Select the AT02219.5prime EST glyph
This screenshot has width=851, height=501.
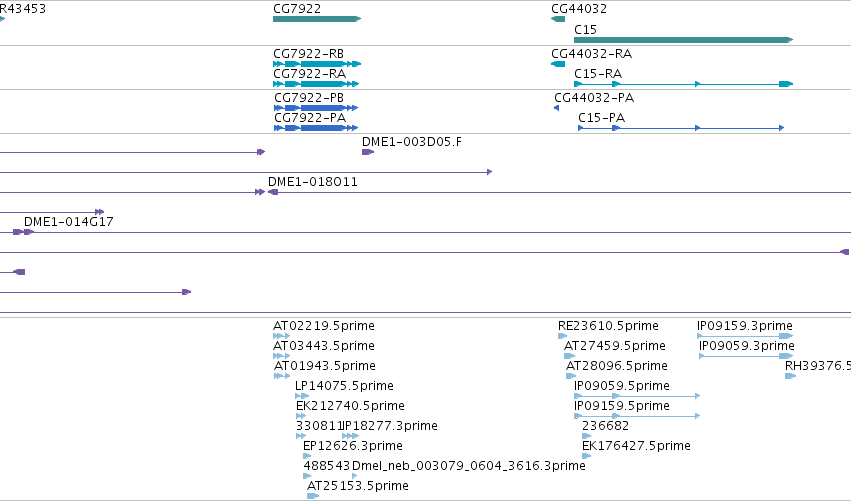point(281,336)
